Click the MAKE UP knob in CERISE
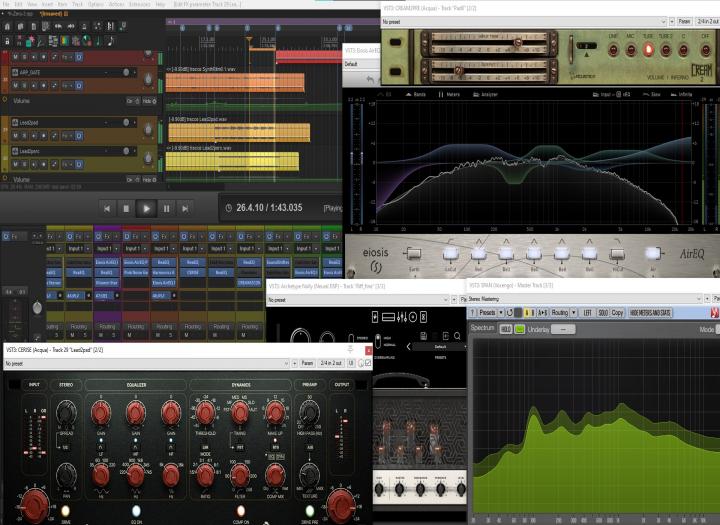 point(275,412)
